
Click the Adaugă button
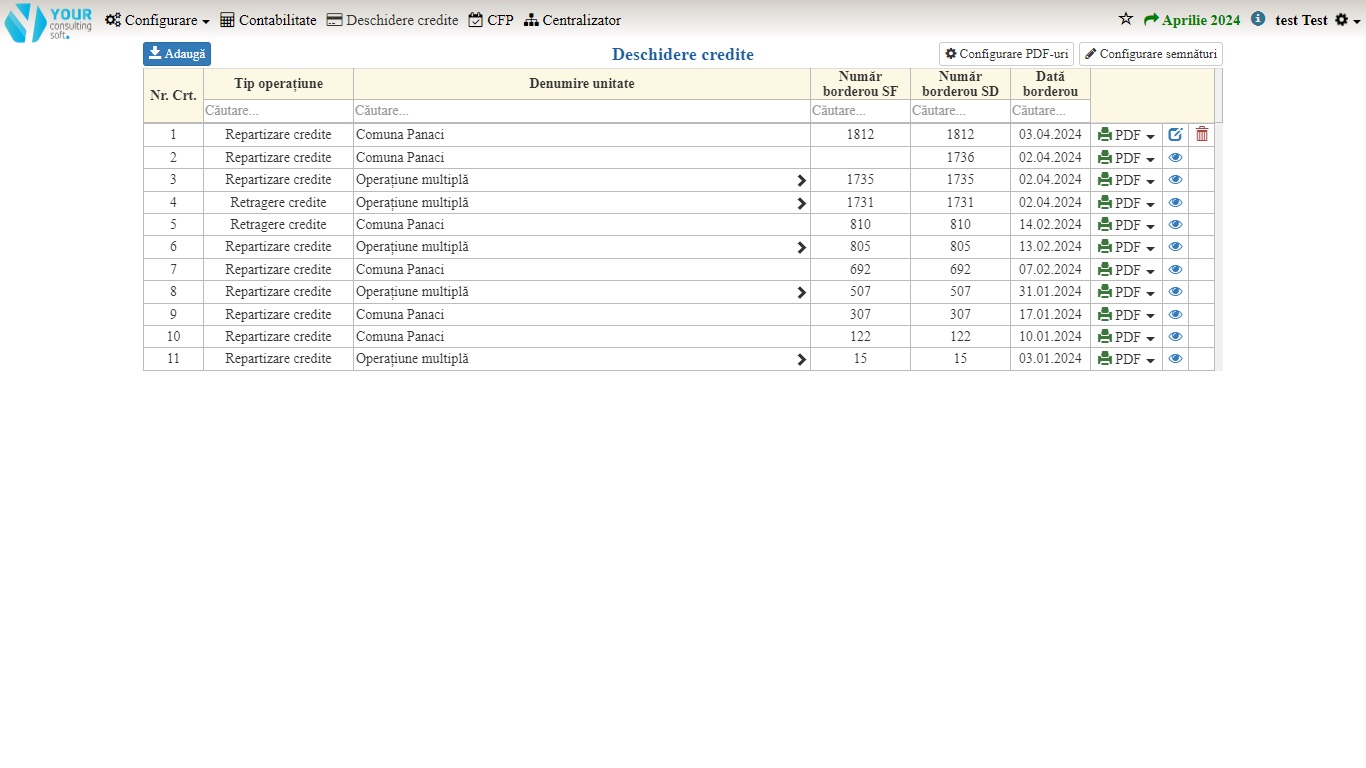tap(177, 54)
